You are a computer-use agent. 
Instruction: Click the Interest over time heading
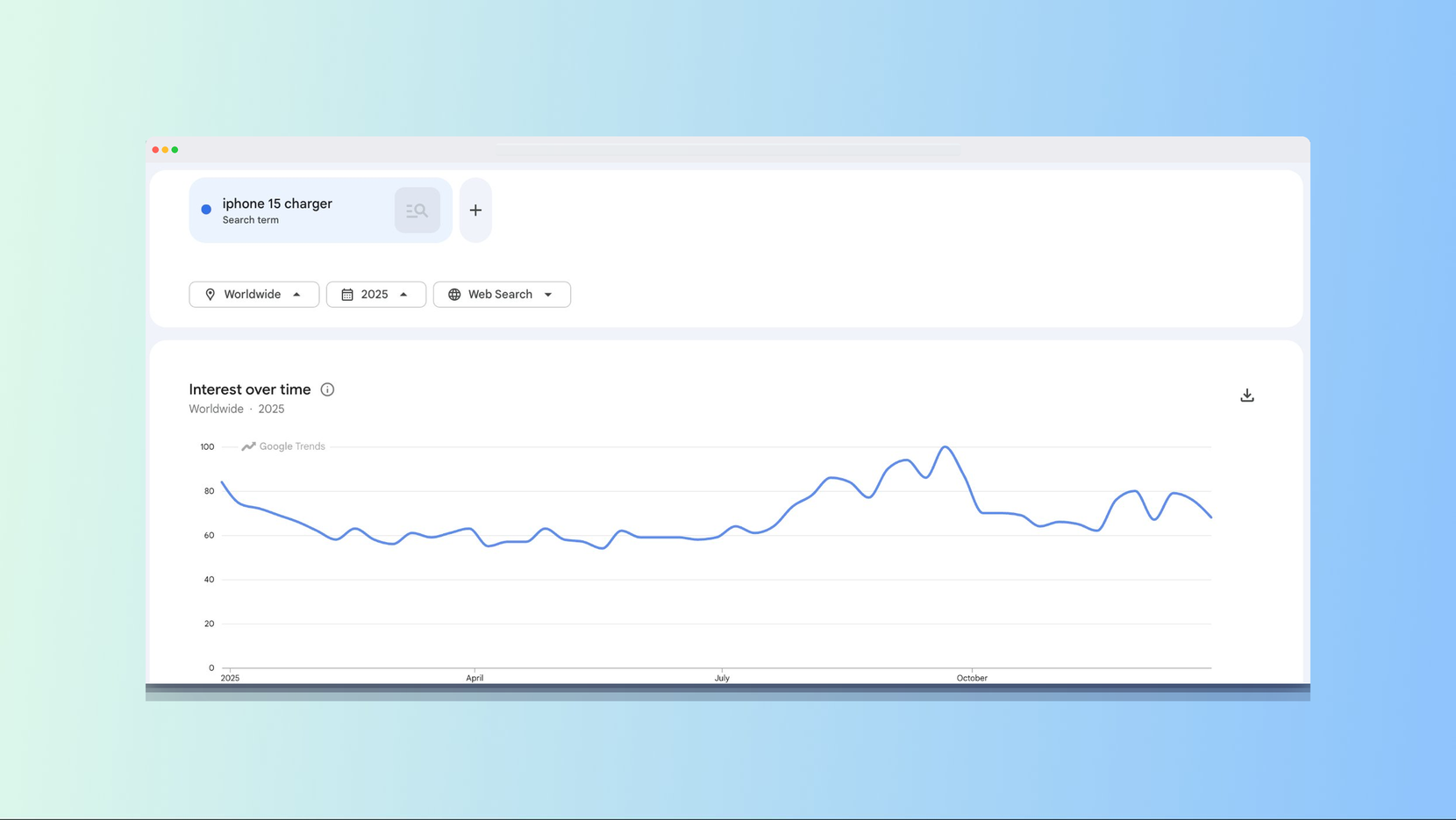[x=250, y=389]
